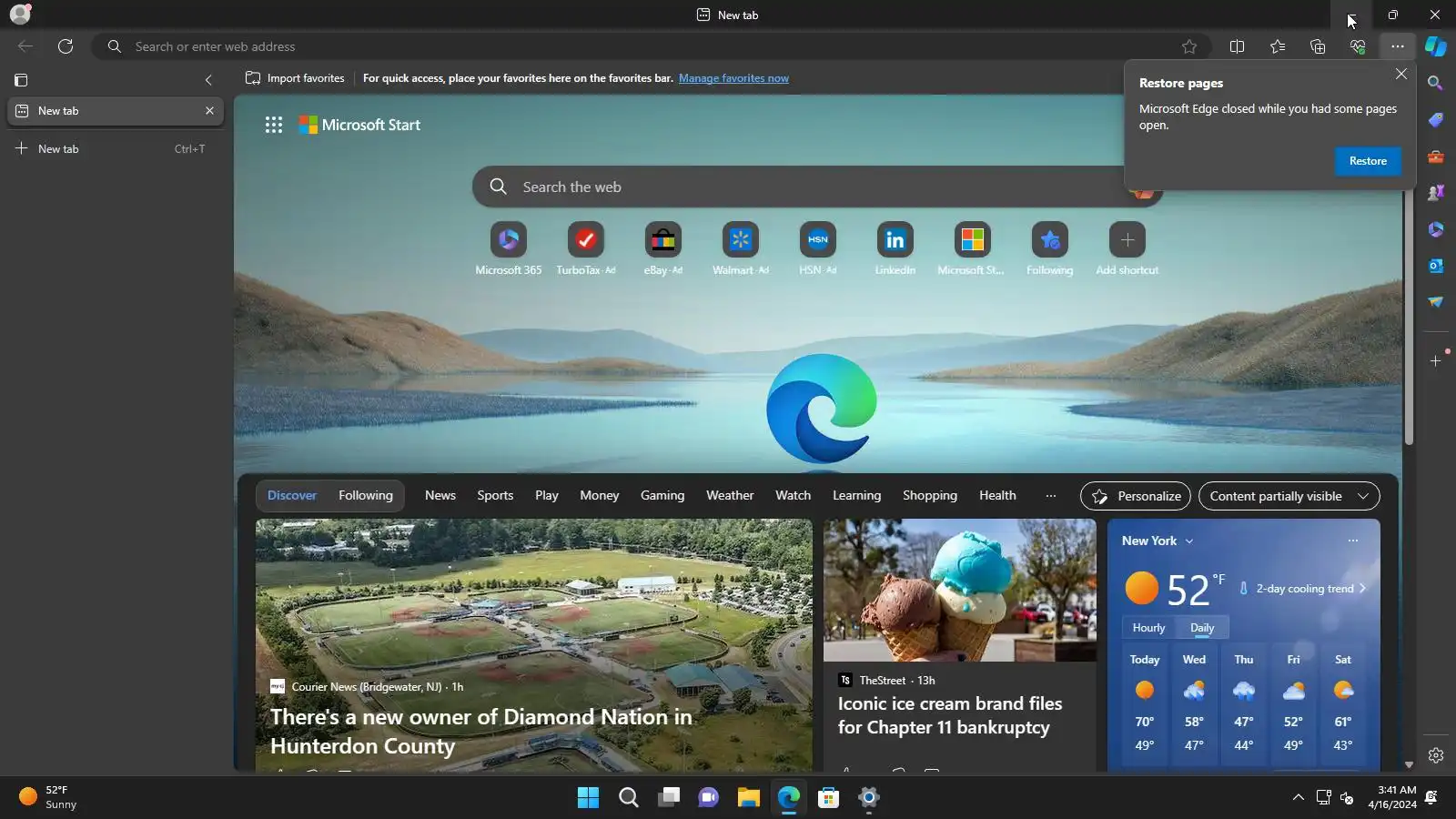Viewport: 1456px width, 819px height.
Task: Open the Microsoft Start app launcher grid
Action: click(x=274, y=125)
